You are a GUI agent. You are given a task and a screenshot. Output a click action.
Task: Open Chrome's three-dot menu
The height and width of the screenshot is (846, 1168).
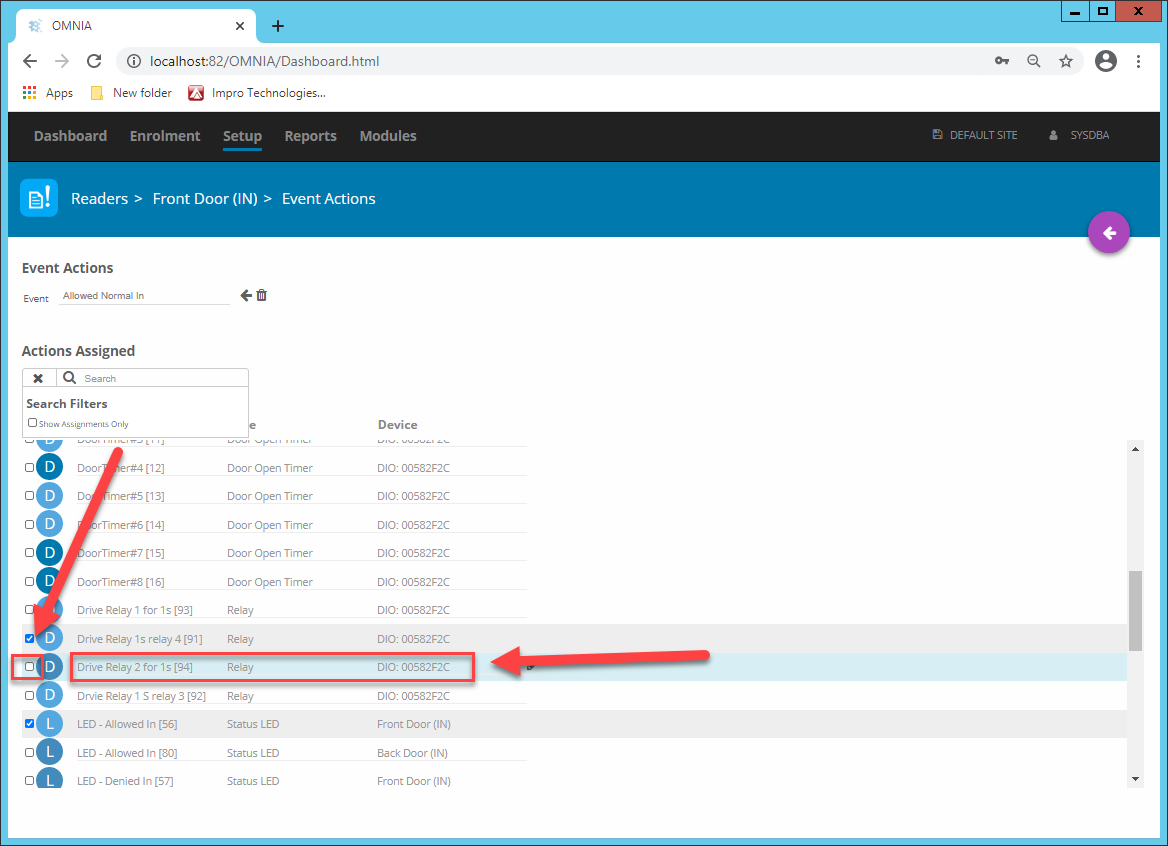(1138, 61)
